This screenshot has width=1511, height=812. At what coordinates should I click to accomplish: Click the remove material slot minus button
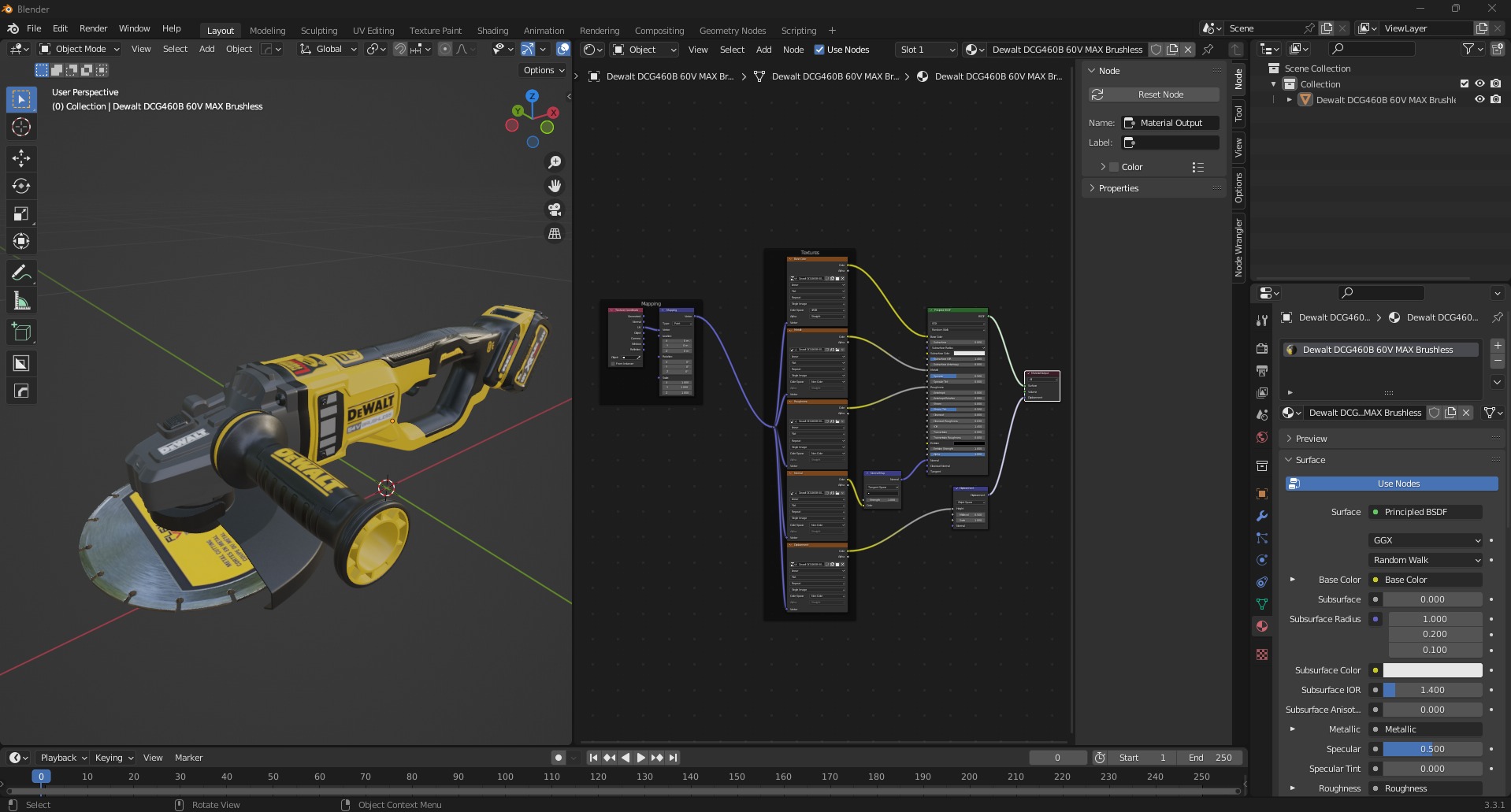click(x=1498, y=361)
